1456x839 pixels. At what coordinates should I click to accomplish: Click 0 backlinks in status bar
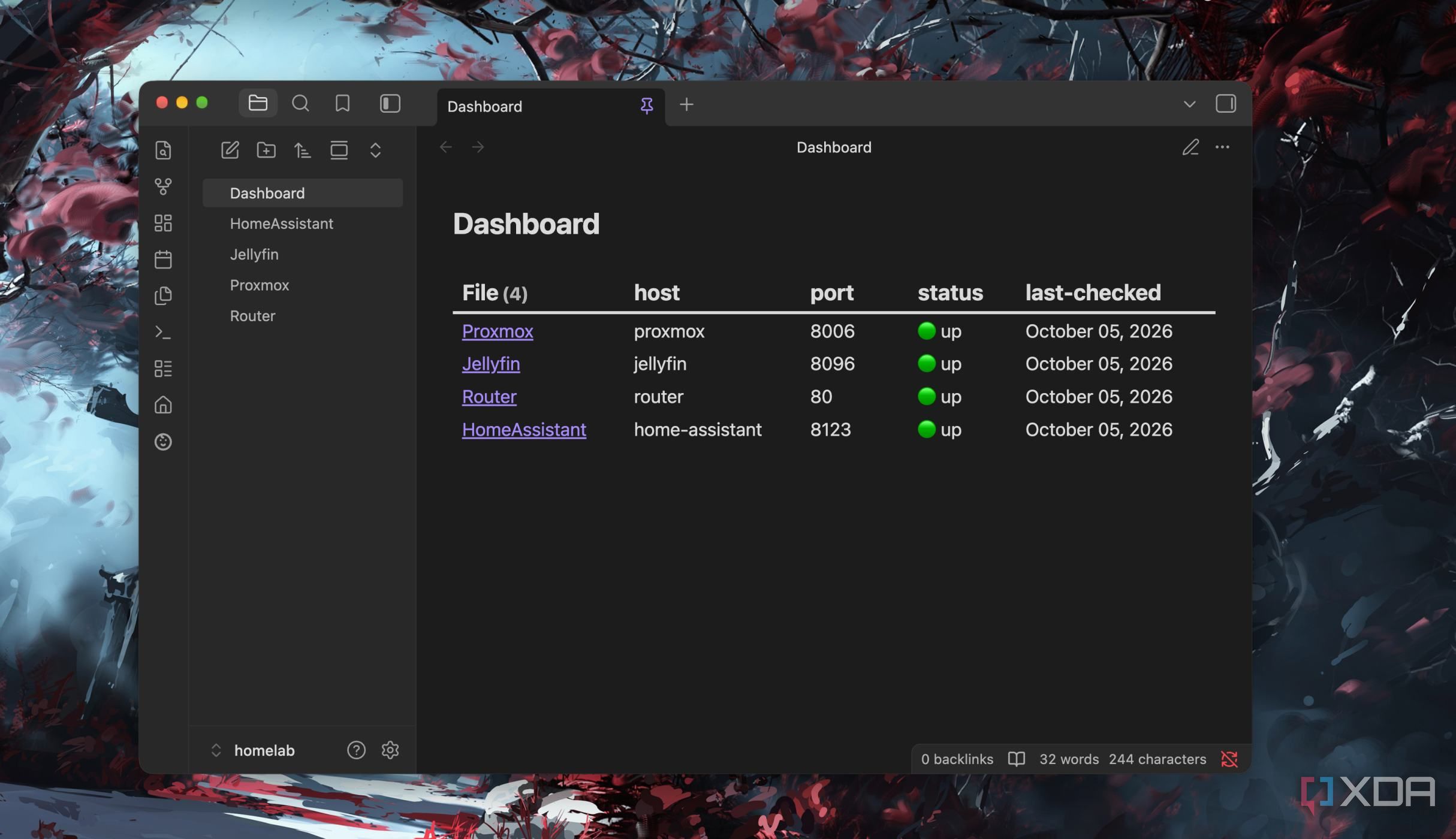(x=957, y=759)
